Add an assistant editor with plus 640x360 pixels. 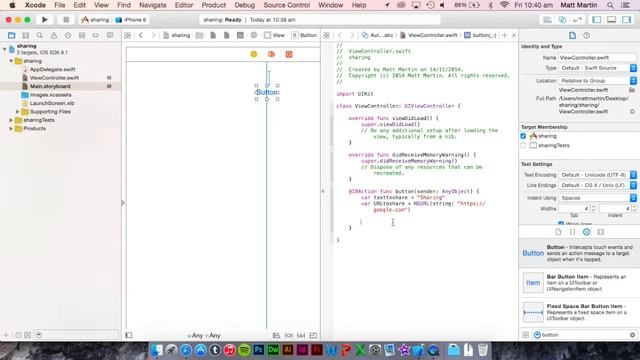(504, 36)
